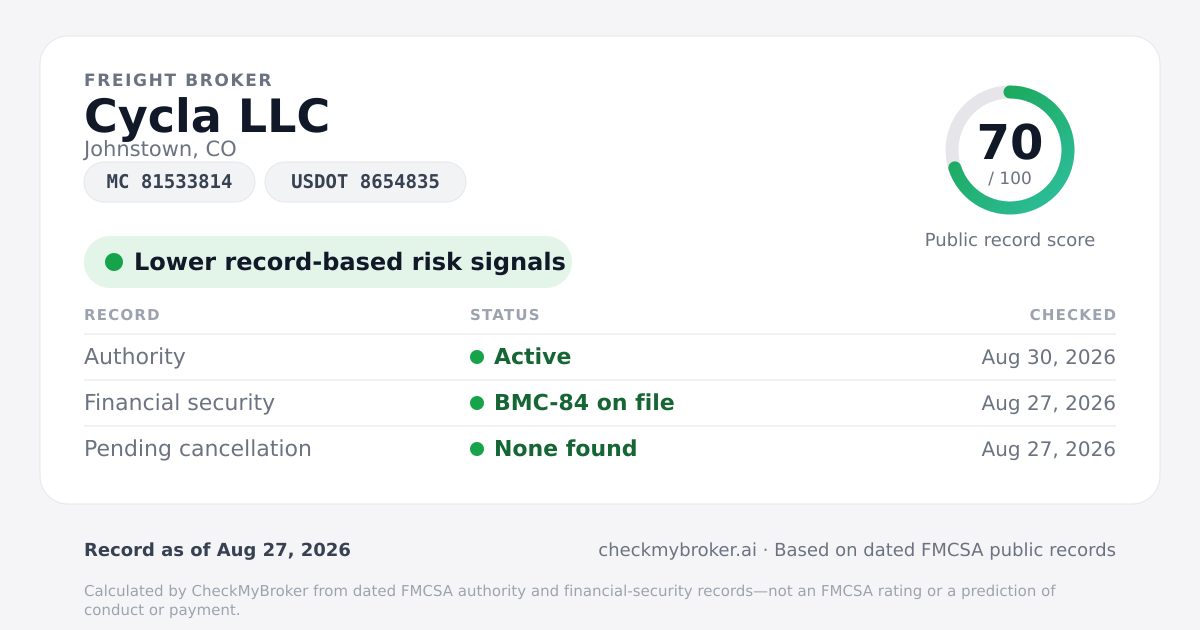Select the Pending cancellation row label

pos(198,449)
